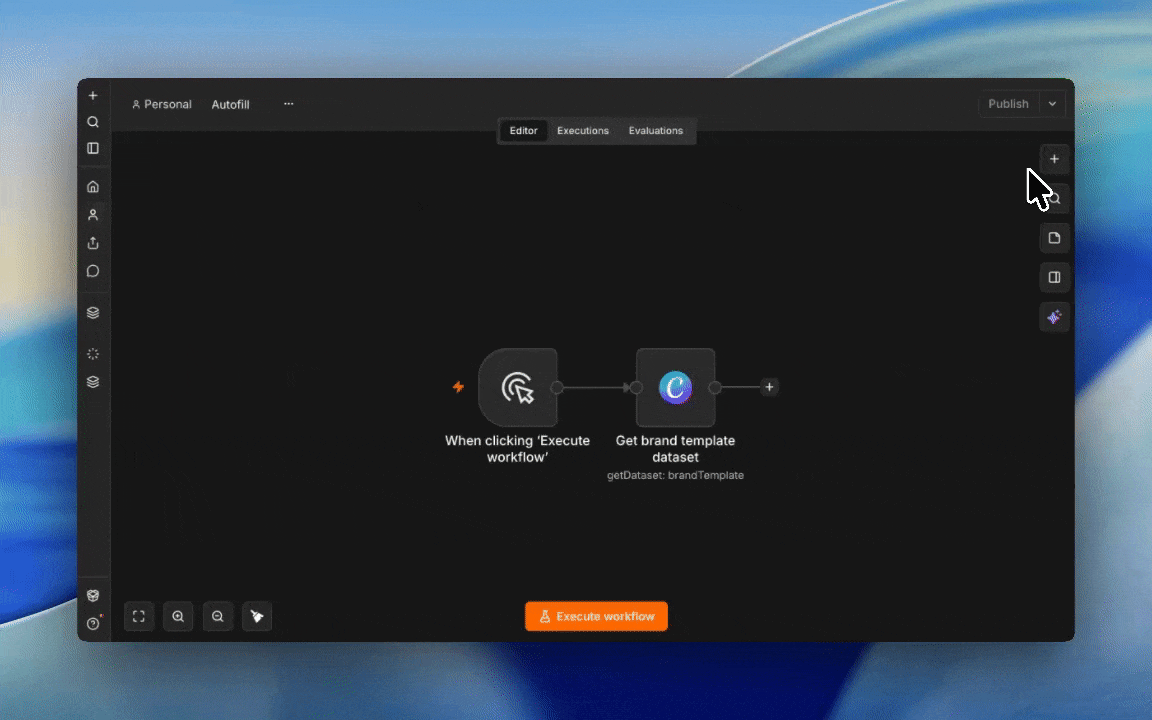Open the chat bubble sidebar icon
The image size is (1152, 720).
(93, 271)
